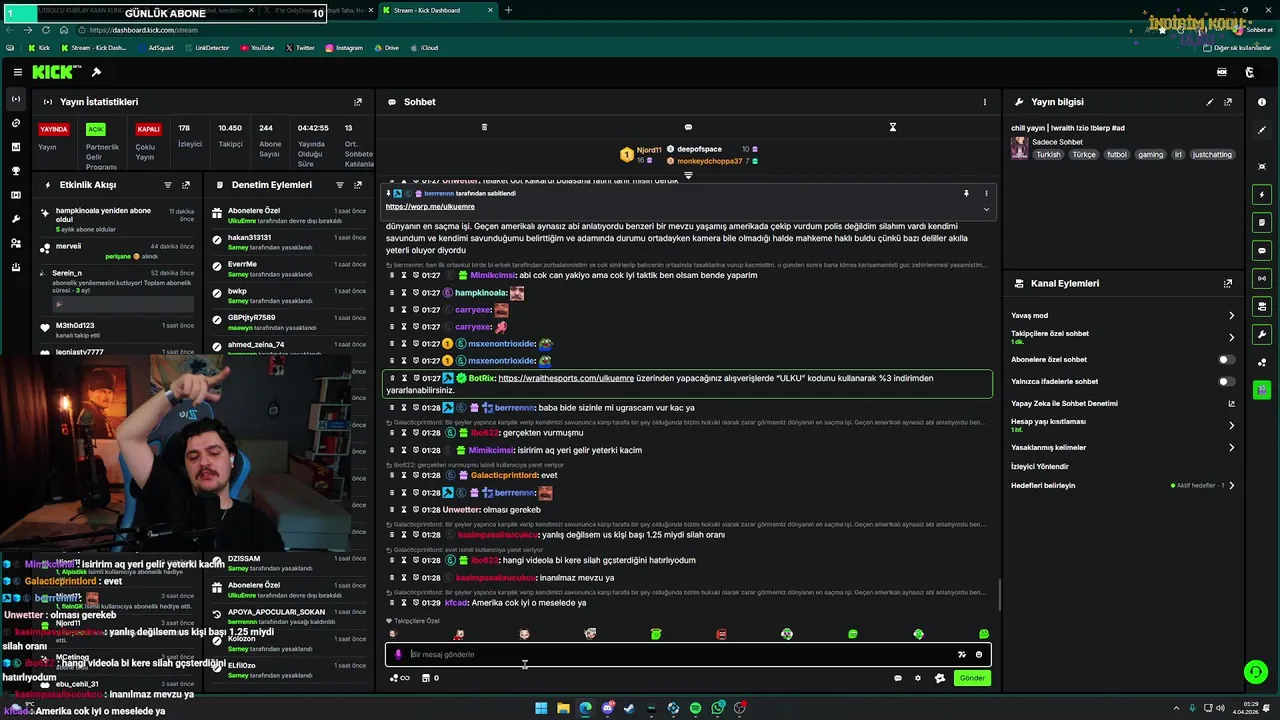Click the justchatting tag
Screen dimensions: 1280x720
(x=1213, y=155)
